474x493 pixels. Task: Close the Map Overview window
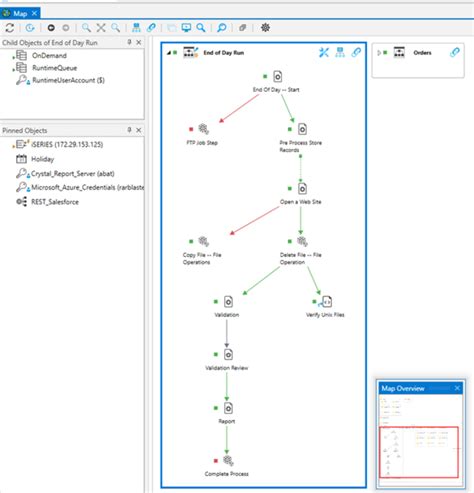click(x=457, y=388)
